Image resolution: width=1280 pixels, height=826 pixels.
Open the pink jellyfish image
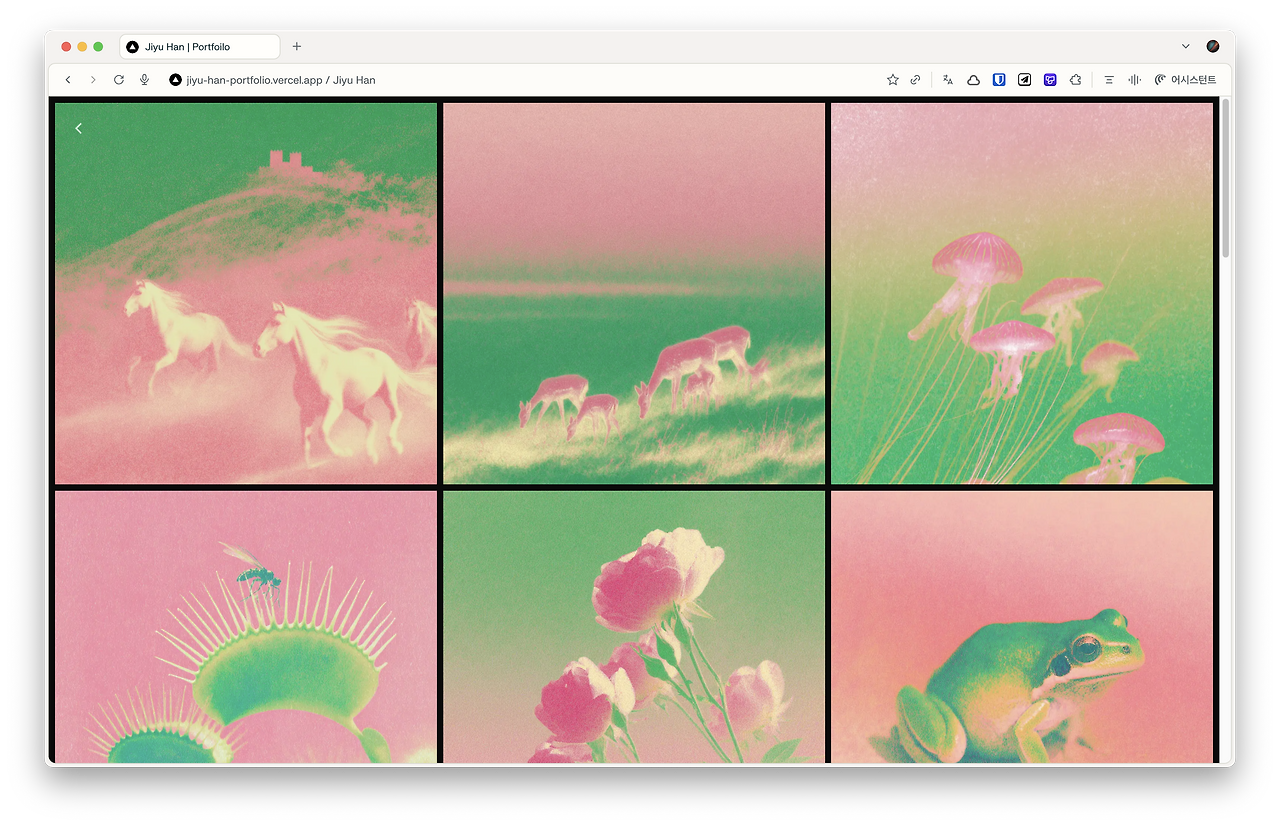(1021, 293)
